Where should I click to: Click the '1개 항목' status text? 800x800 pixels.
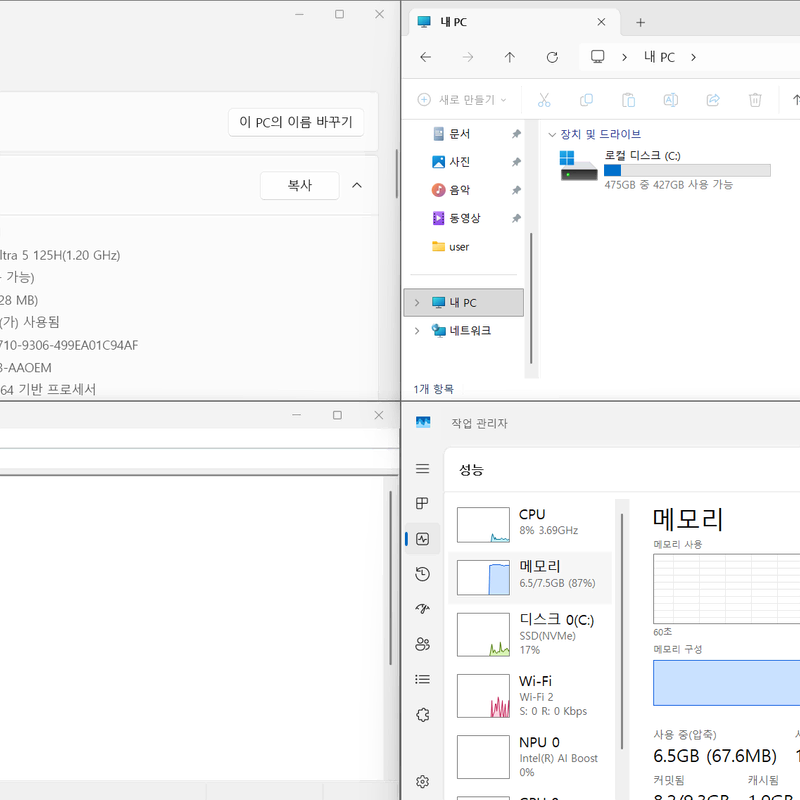coord(433,389)
